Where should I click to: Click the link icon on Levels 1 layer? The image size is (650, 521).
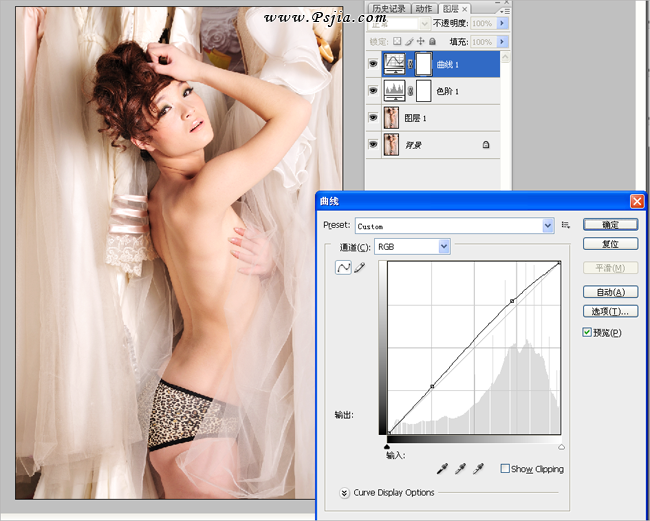pyautogui.click(x=410, y=91)
